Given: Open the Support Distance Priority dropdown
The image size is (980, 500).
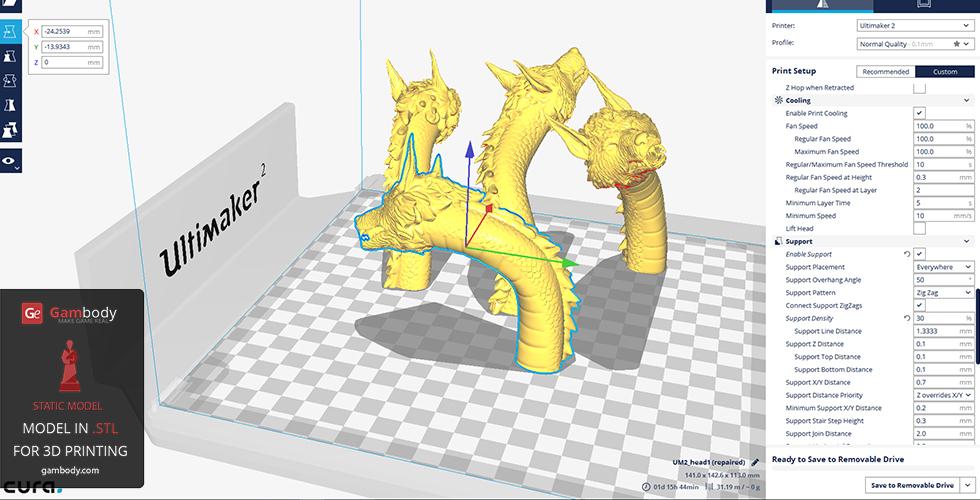Looking at the screenshot, I should point(943,395).
